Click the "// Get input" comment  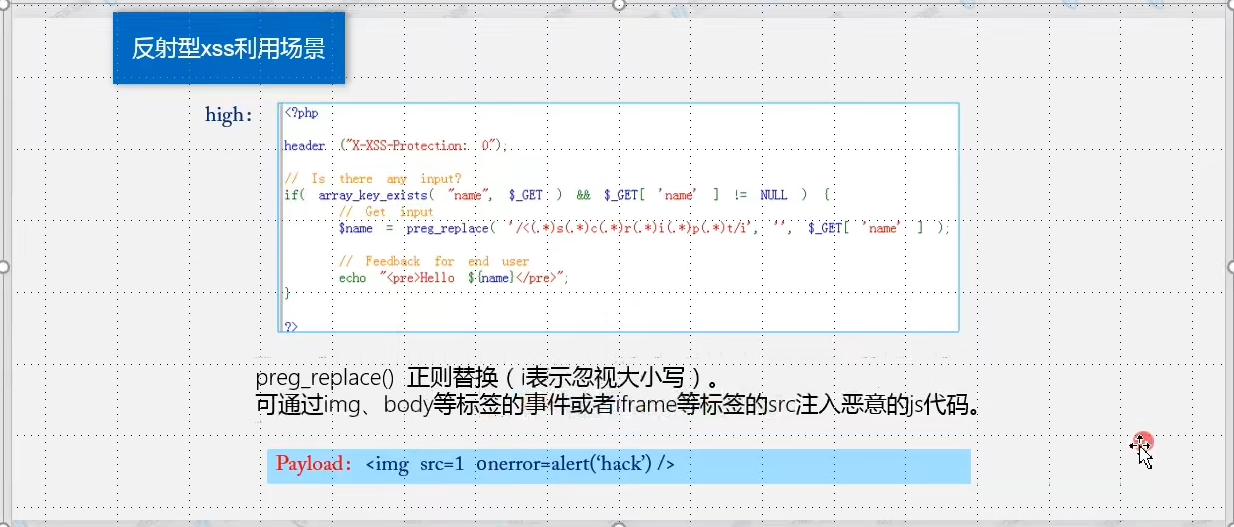click(386, 212)
